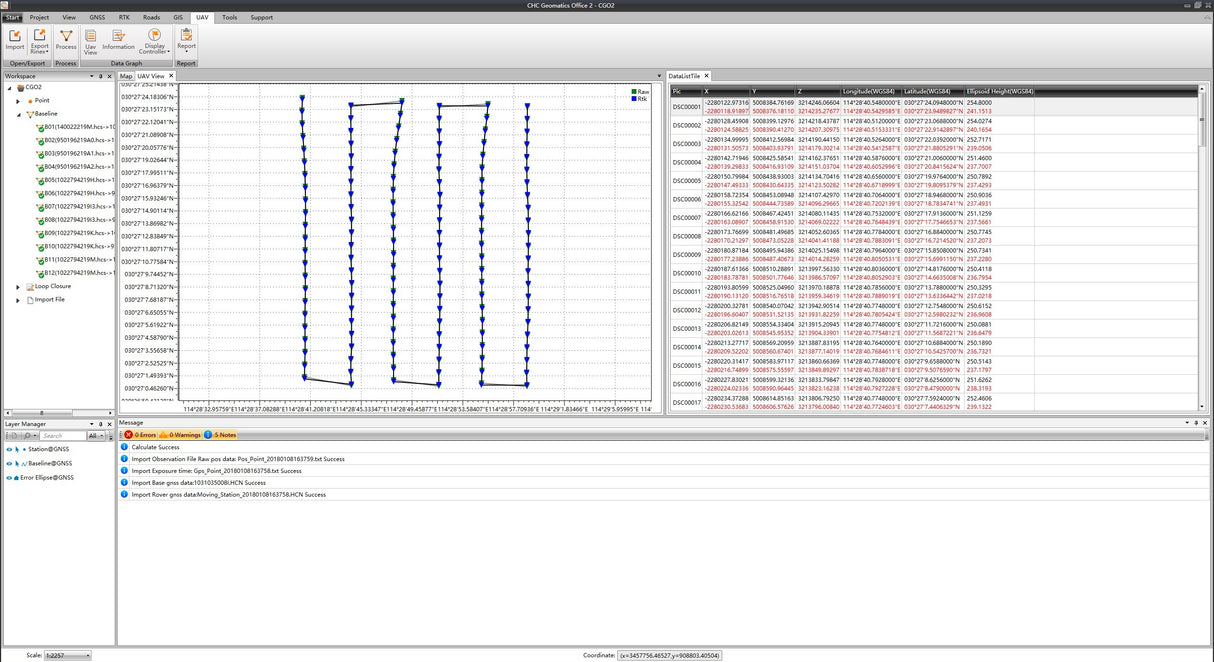Screen dimensions: 1214x662
Task: Open the Information tool in Data Graph
Action: (118, 40)
